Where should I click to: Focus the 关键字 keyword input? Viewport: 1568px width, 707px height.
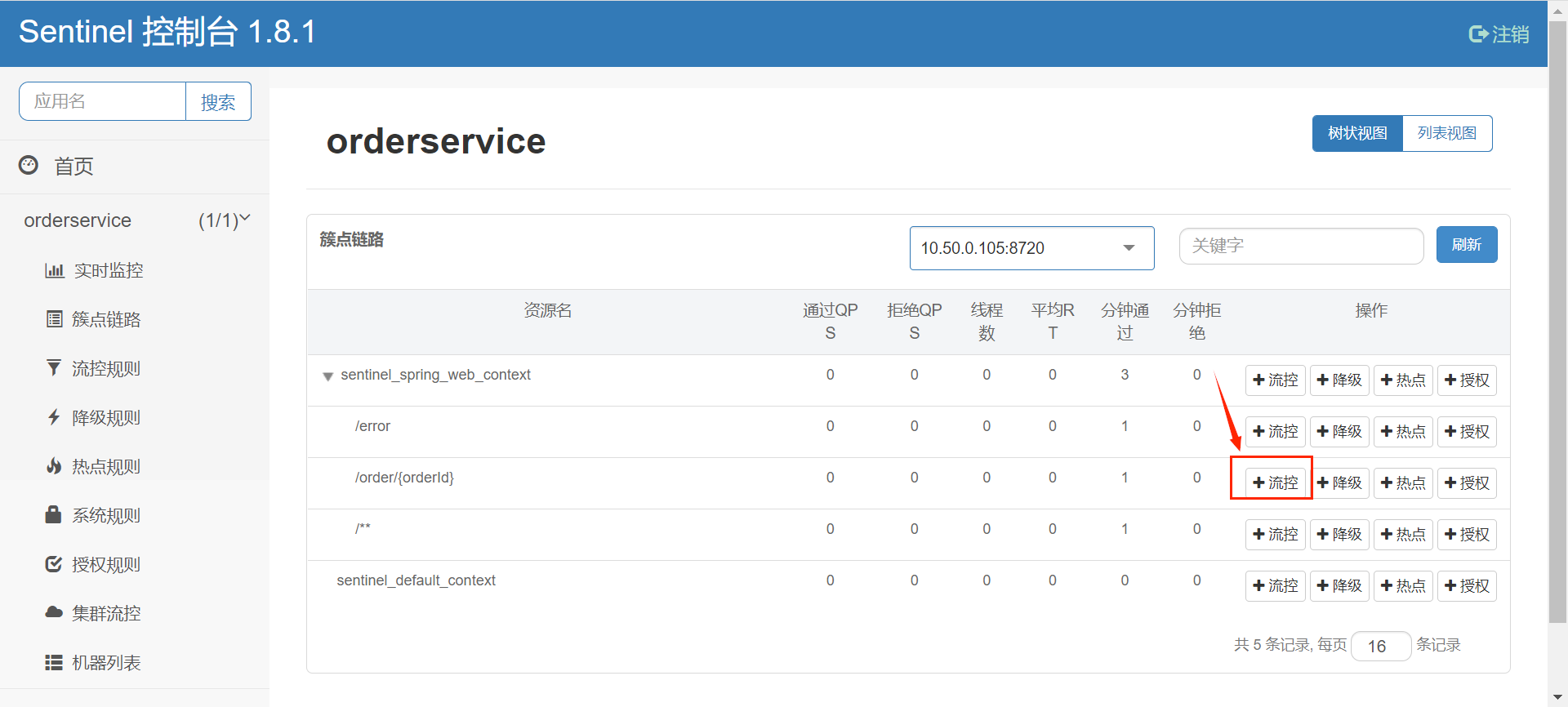click(x=1301, y=246)
